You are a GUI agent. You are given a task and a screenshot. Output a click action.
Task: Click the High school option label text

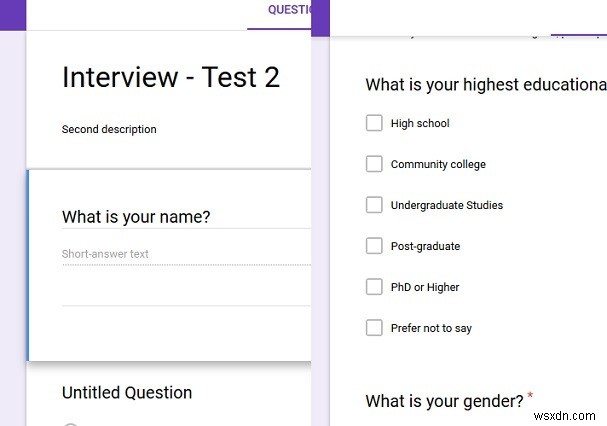420,124
